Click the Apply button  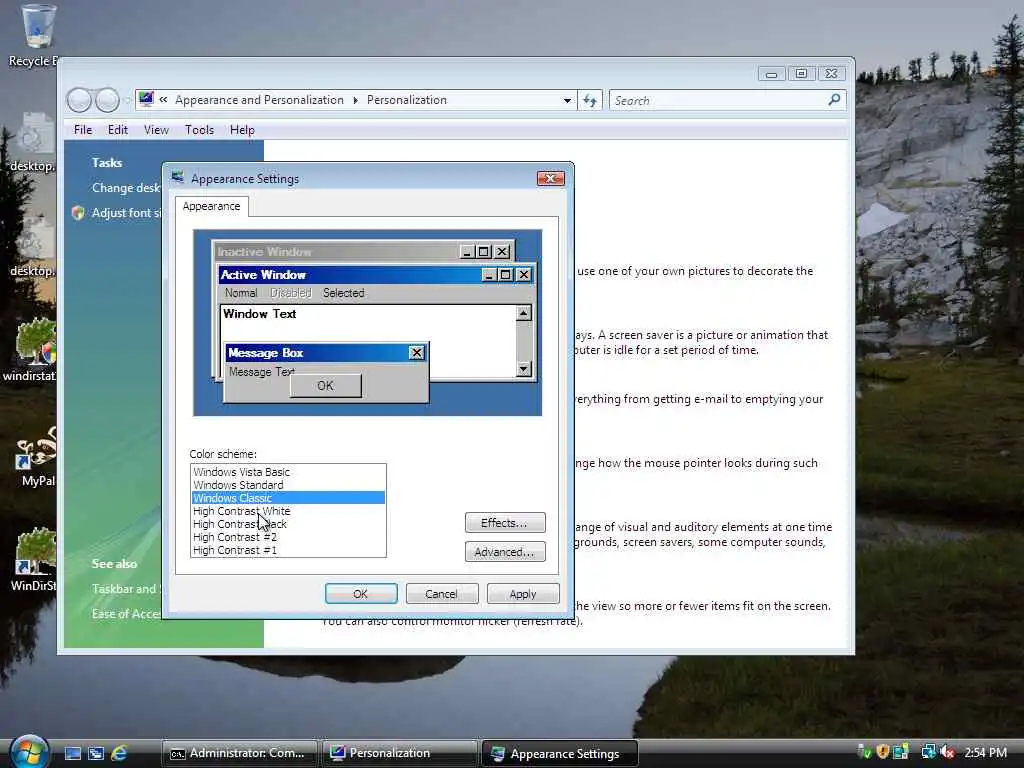522,594
